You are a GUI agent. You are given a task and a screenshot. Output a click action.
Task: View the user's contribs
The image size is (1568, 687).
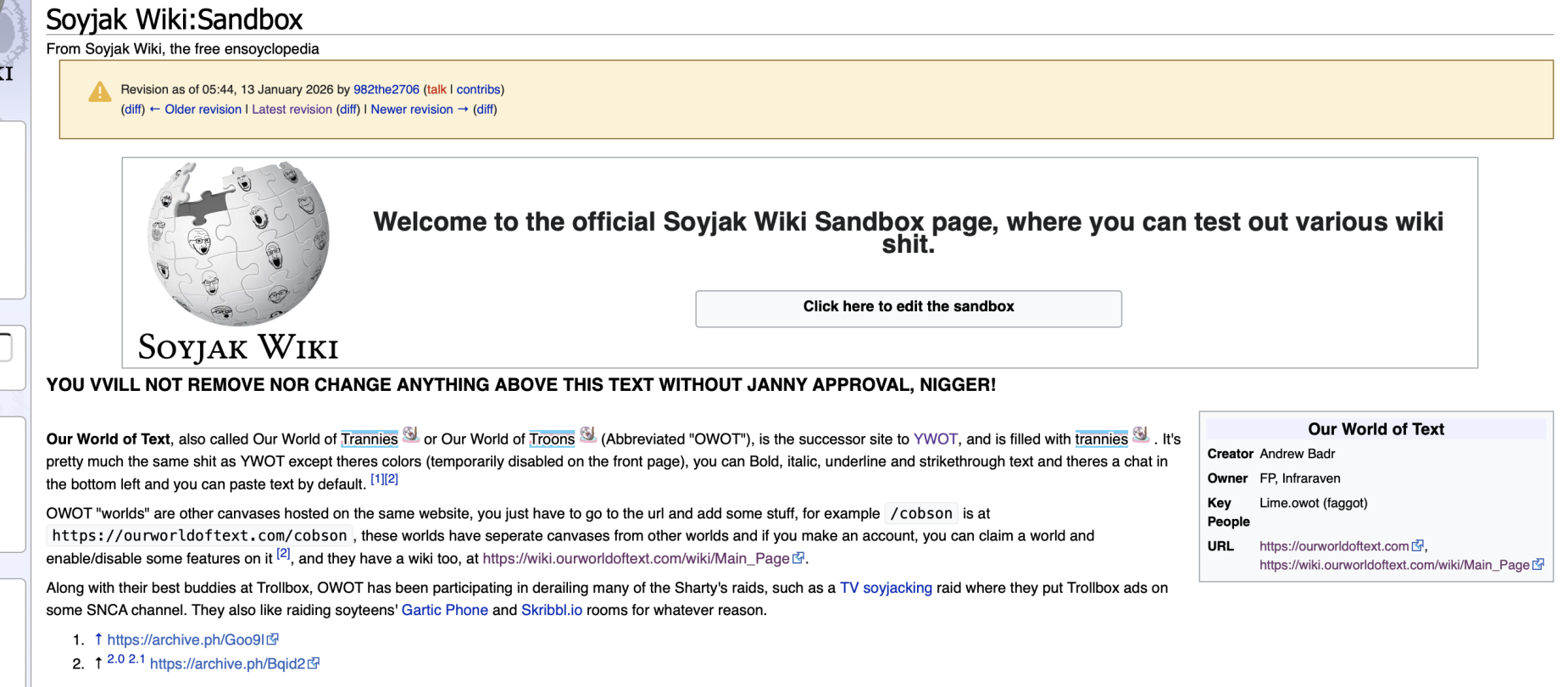click(x=478, y=89)
